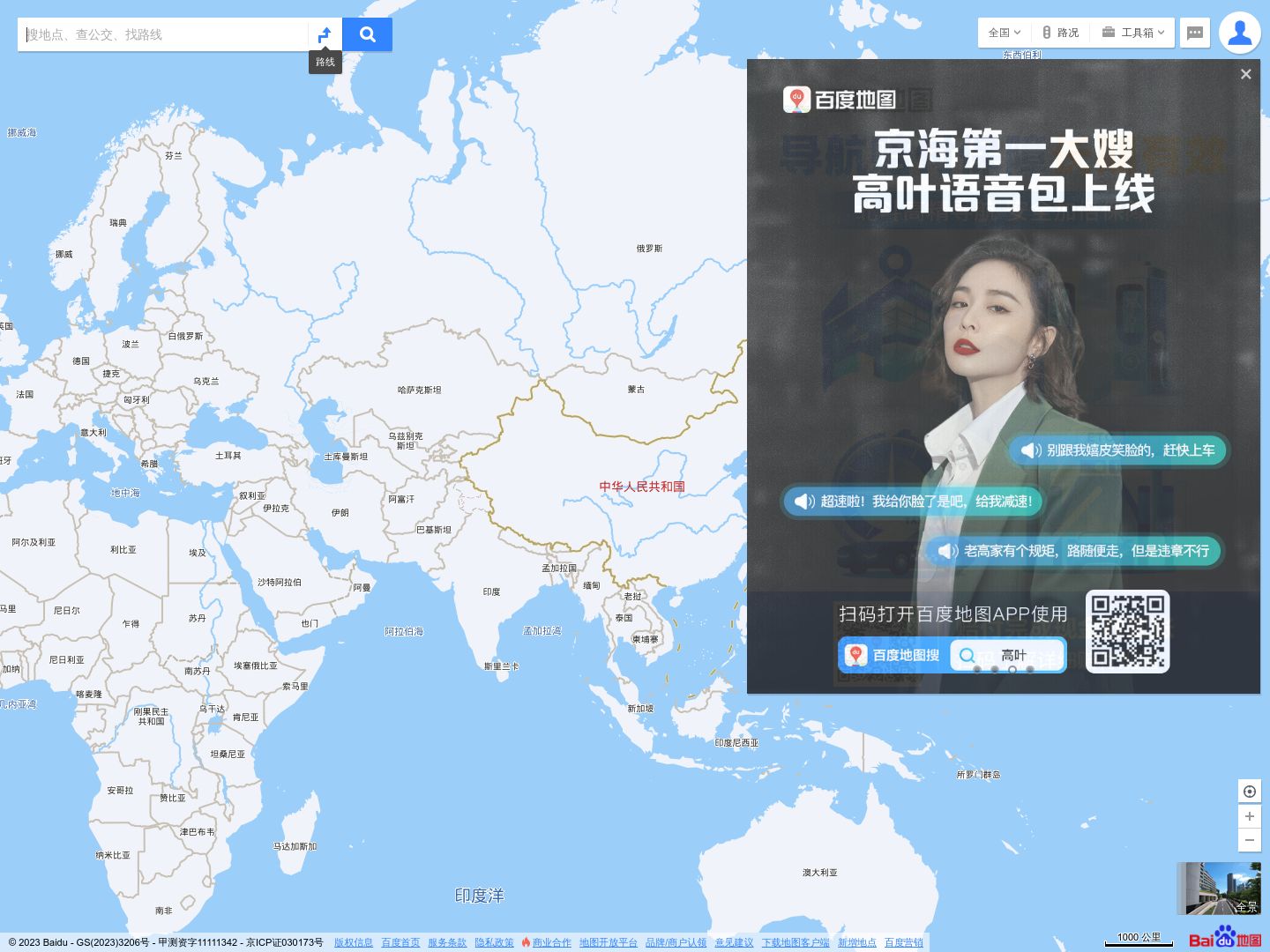1270x952 pixels.
Task: Toggle the 路况 traffic layer
Action: coord(1061,33)
